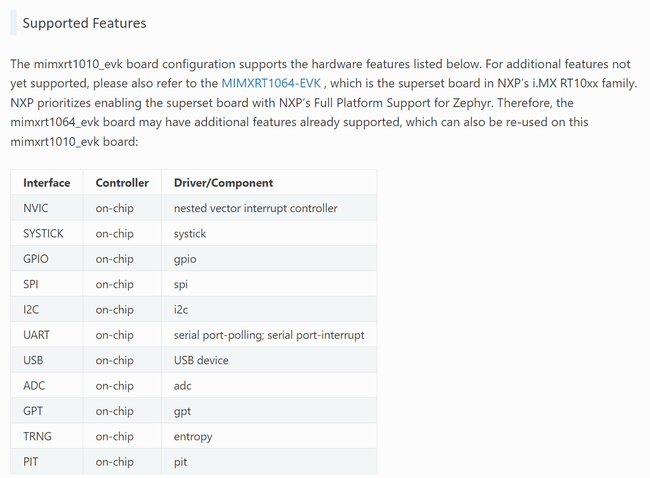
Task: Select the TRNG interface cell
Action: tap(37, 437)
